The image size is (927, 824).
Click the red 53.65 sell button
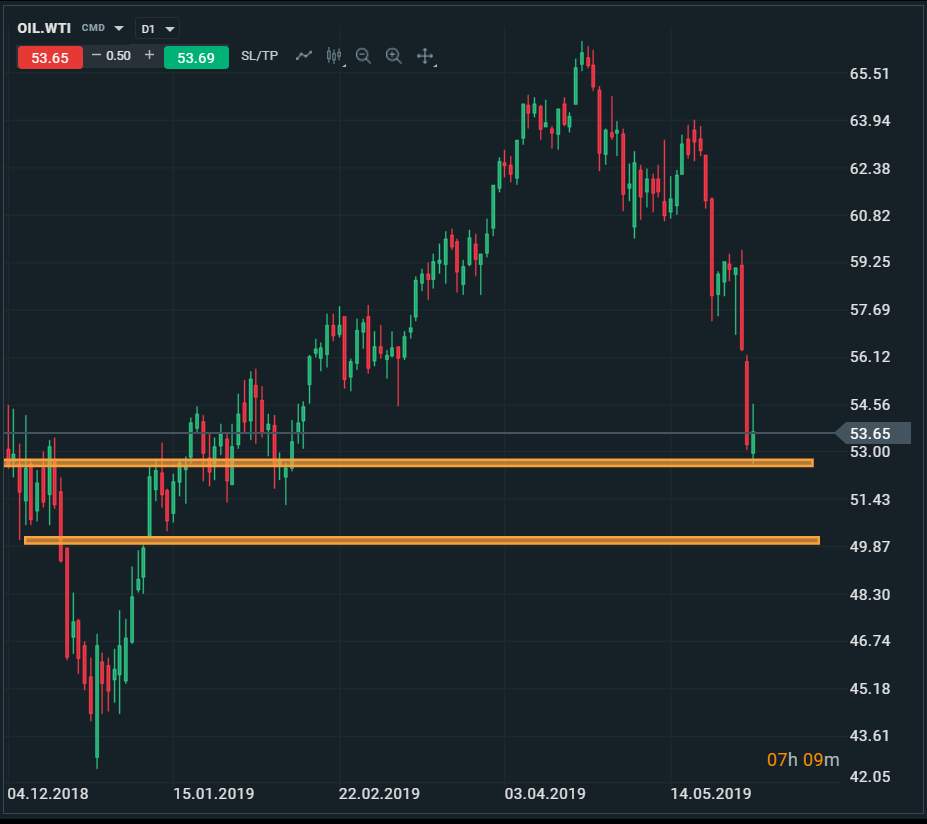[x=50, y=57]
